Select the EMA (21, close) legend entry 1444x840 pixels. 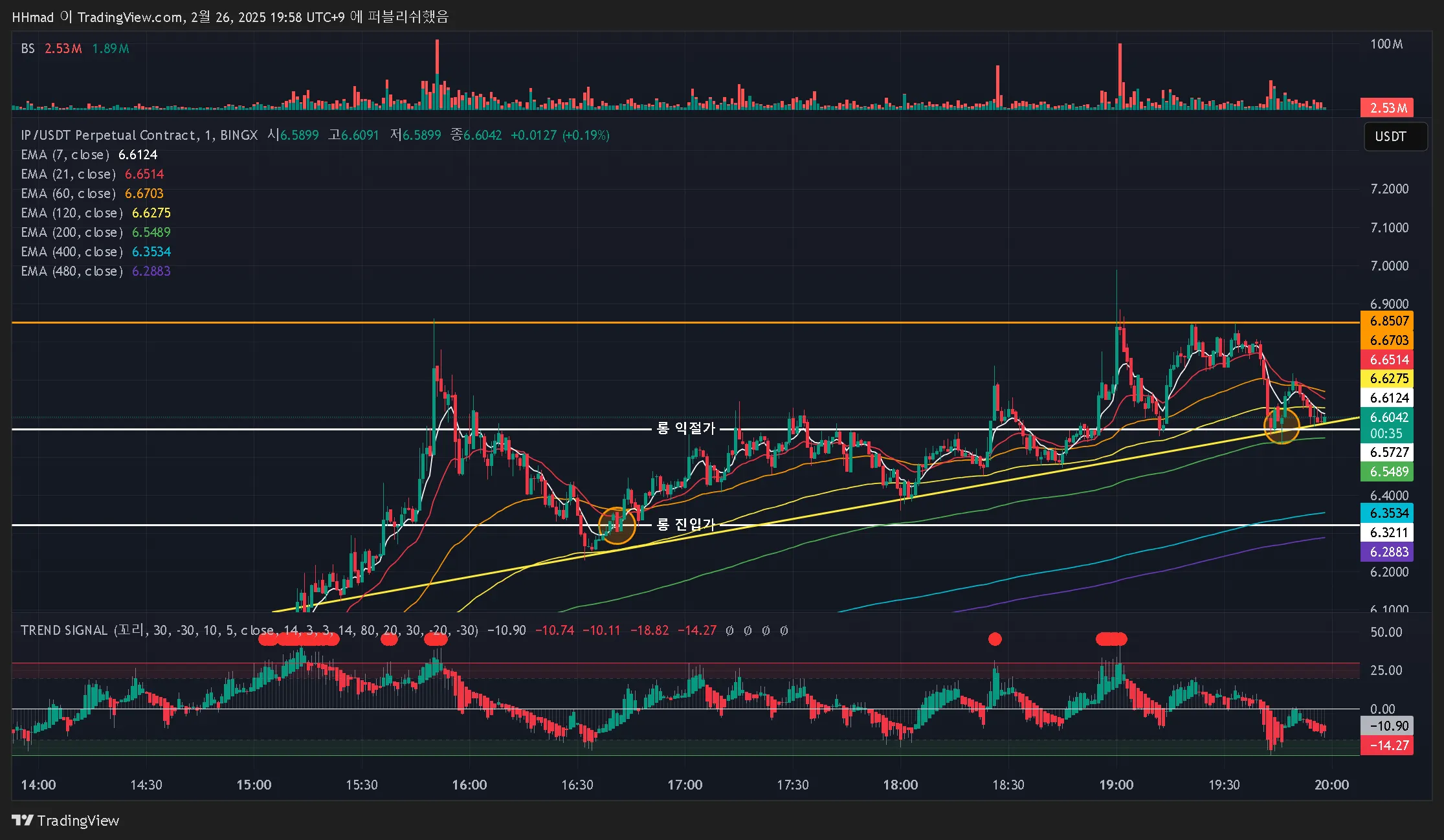click(x=93, y=174)
